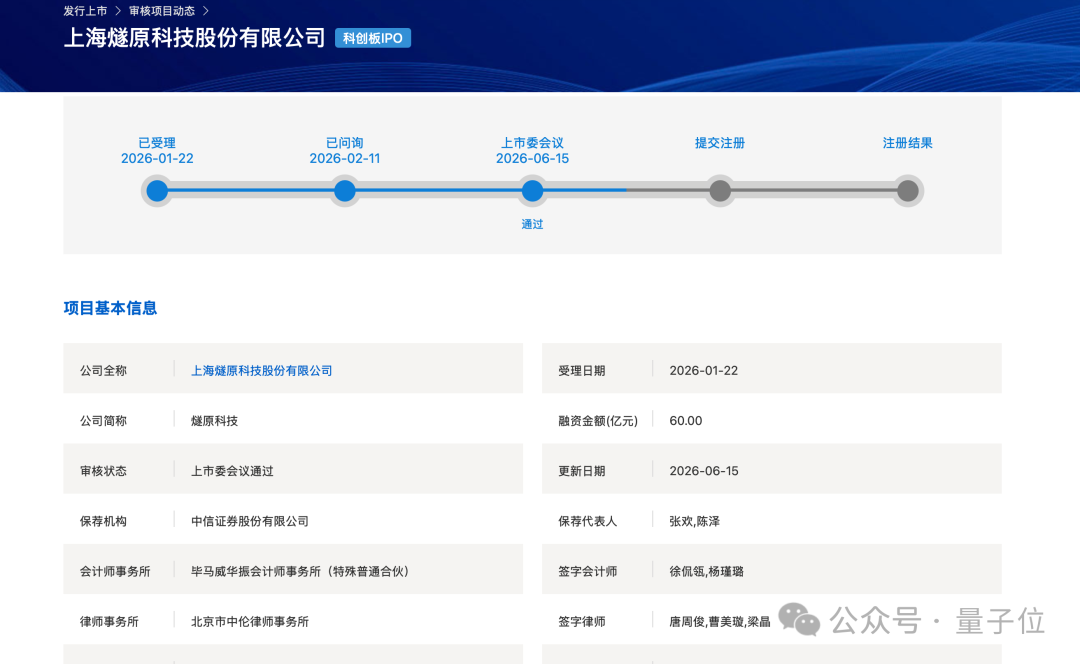
Task: Click the 保荐代表人 field label
Action: tap(588, 521)
